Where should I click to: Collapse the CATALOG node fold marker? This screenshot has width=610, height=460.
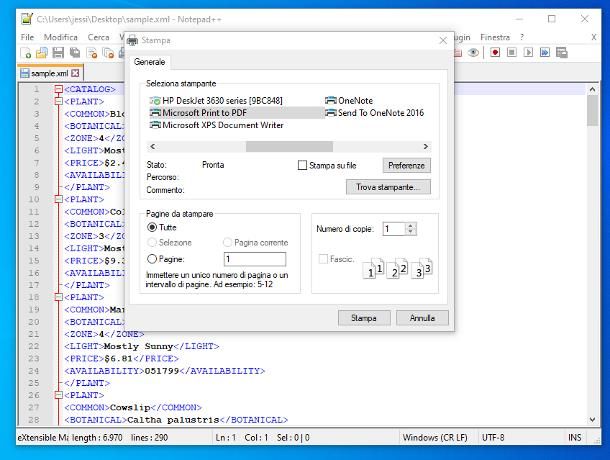(58, 89)
